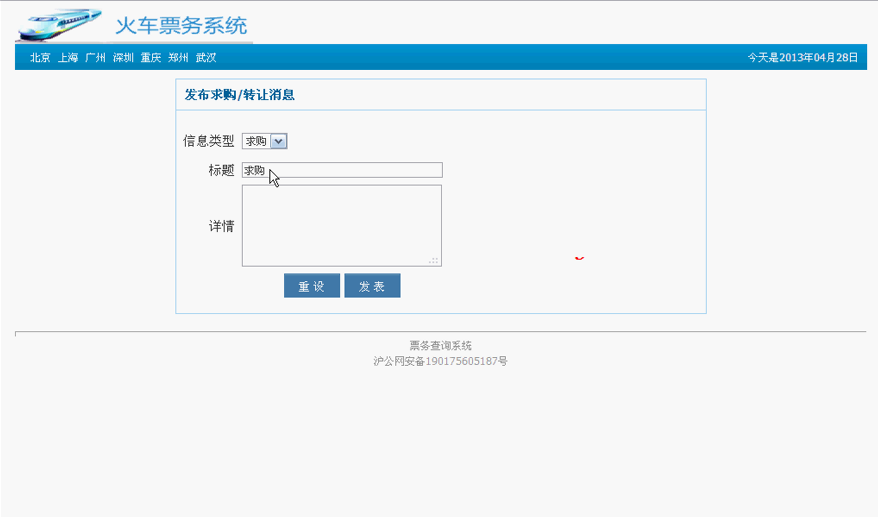Image resolution: width=878 pixels, height=517 pixels.
Task: Click the 信息类型 label
Action: tap(208, 141)
